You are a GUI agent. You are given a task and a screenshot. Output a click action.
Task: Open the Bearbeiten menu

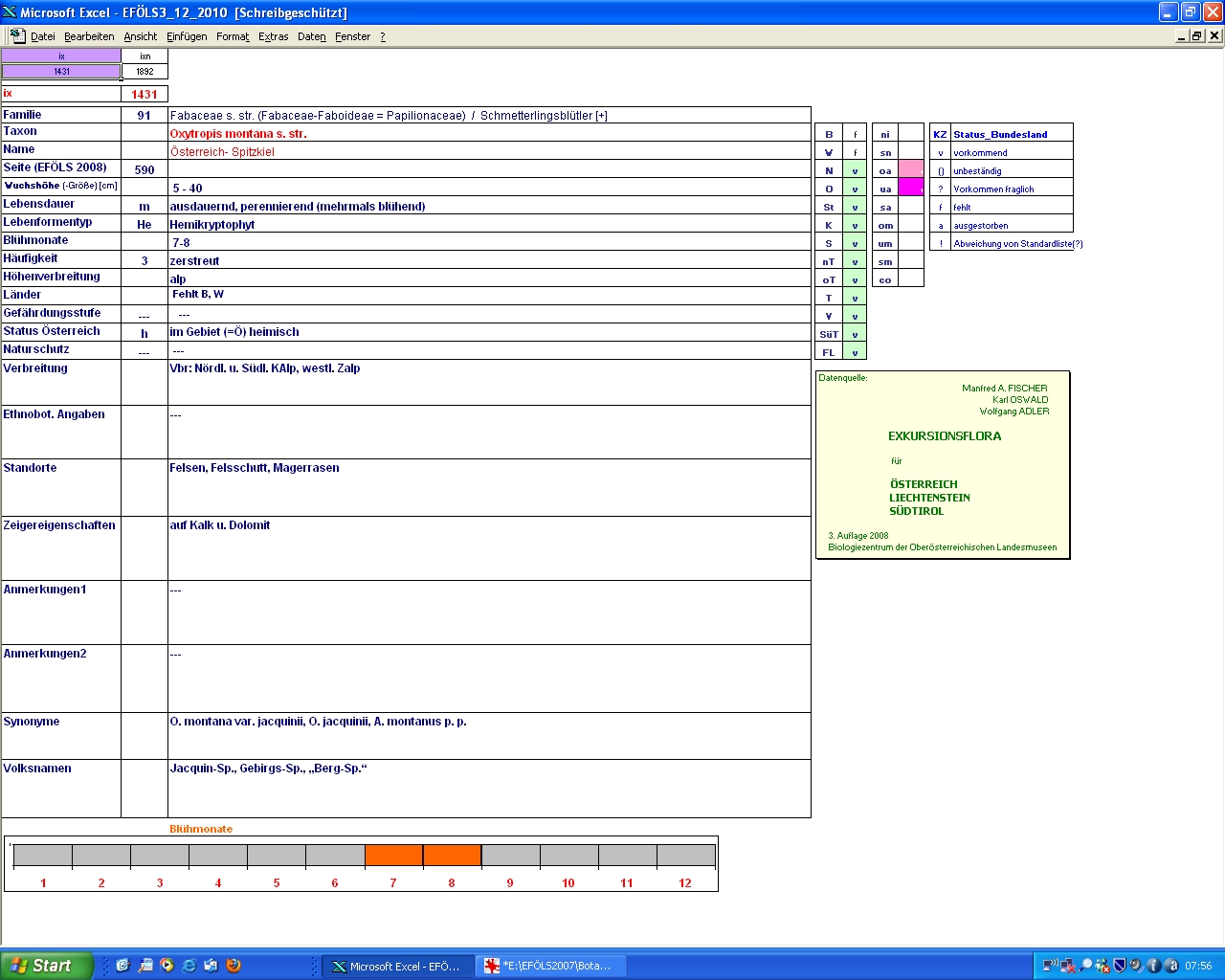[89, 36]
